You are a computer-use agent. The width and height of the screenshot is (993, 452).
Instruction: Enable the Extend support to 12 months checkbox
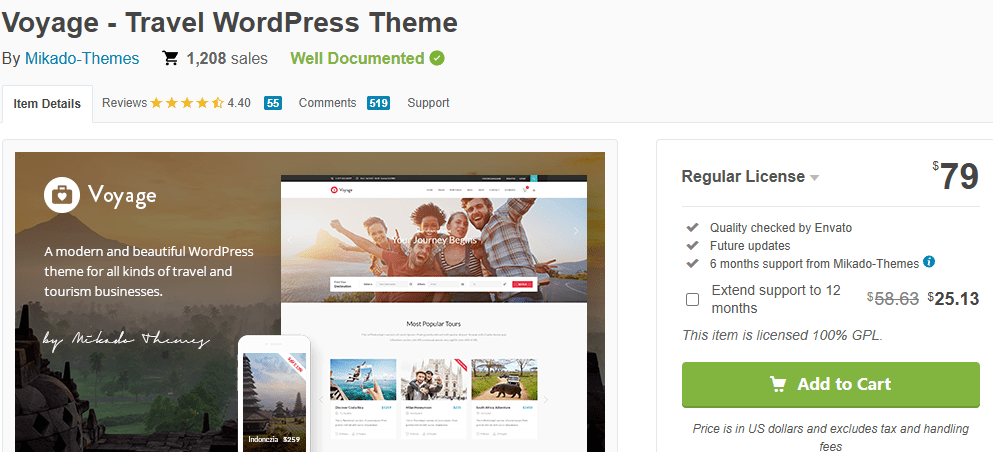[x=693, y=299]
